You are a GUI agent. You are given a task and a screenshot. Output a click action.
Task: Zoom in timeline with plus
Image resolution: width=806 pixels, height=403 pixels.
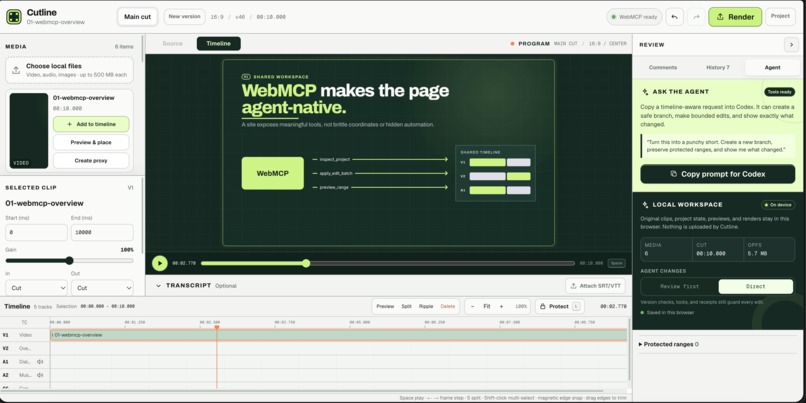tap(501, 306)
